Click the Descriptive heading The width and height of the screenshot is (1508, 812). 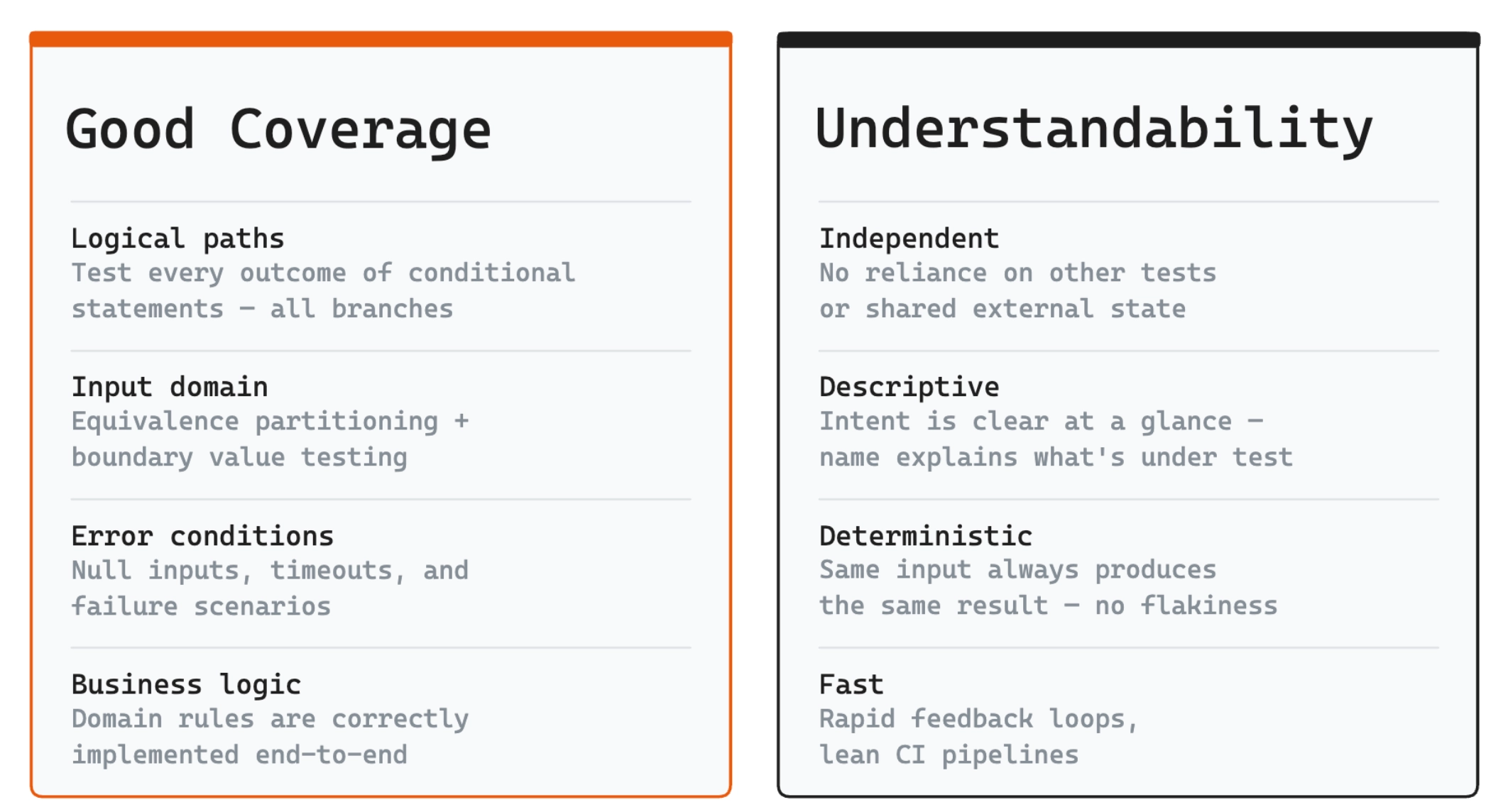909,388
